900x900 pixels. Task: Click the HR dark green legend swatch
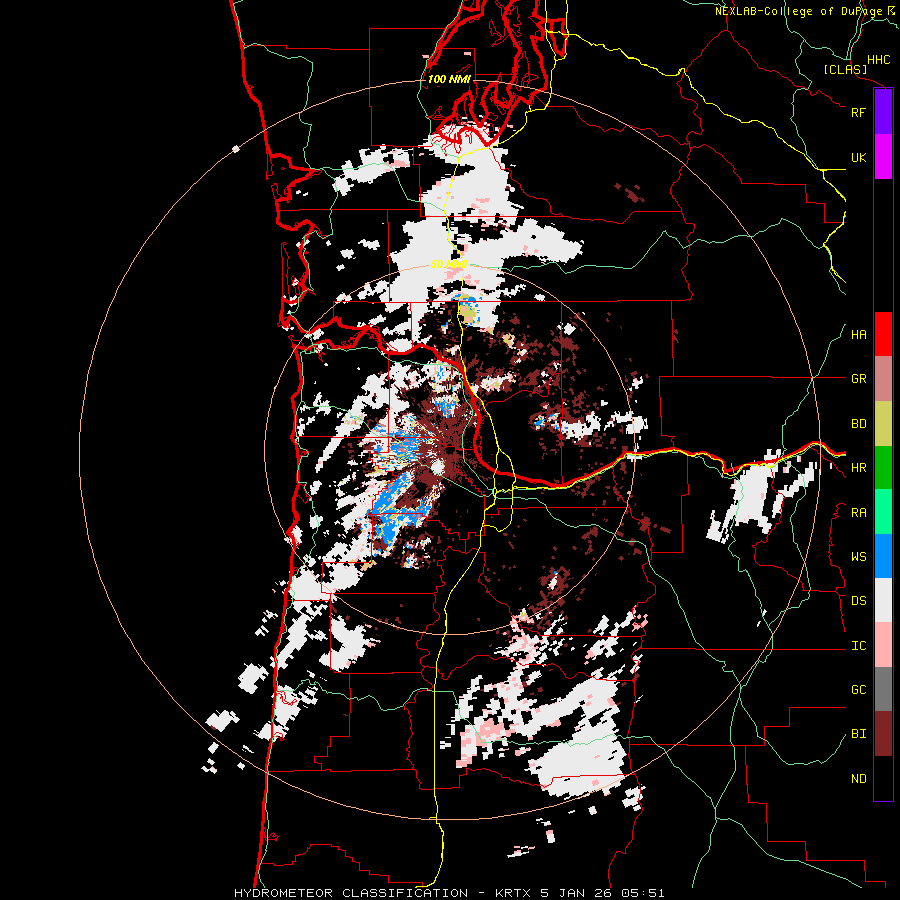click(883, 468)
